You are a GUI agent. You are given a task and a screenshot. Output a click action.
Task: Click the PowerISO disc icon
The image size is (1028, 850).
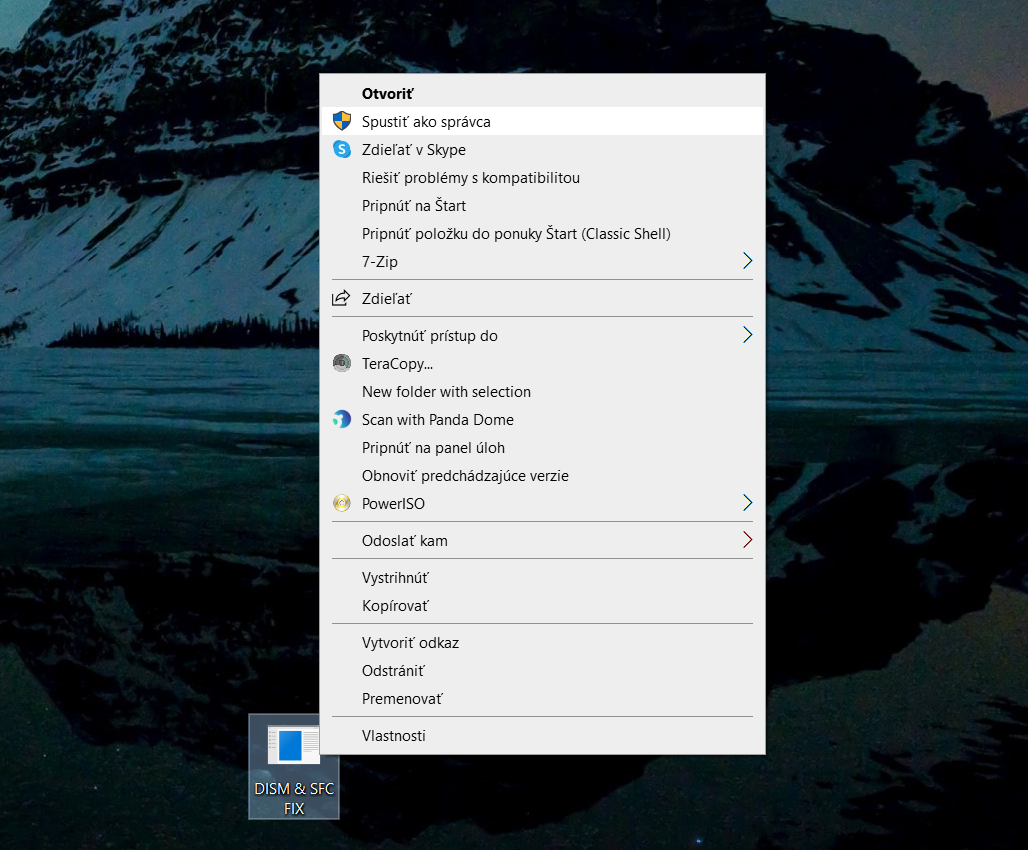tap(342, 503)
